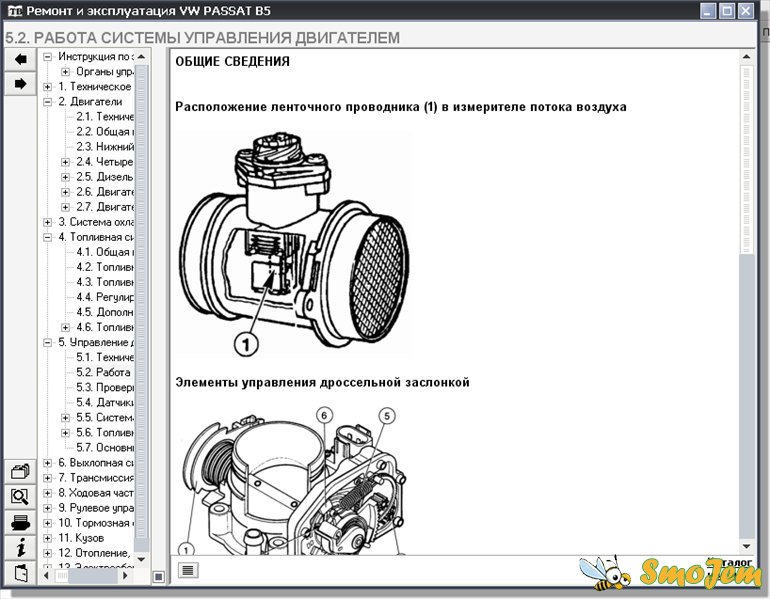Click the tree panel scroll-right arrow

(125, 575)
